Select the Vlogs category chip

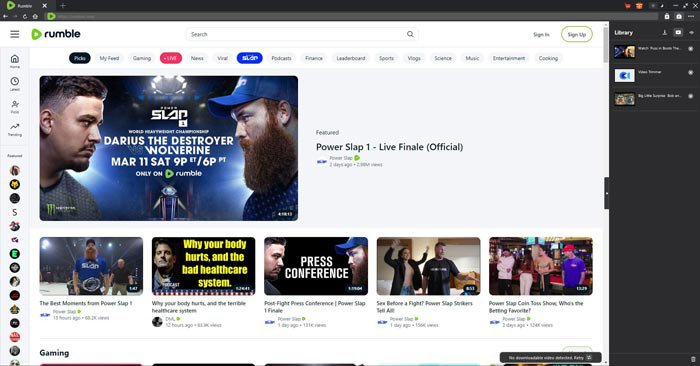pyautogui.click(x=414, y=58)
